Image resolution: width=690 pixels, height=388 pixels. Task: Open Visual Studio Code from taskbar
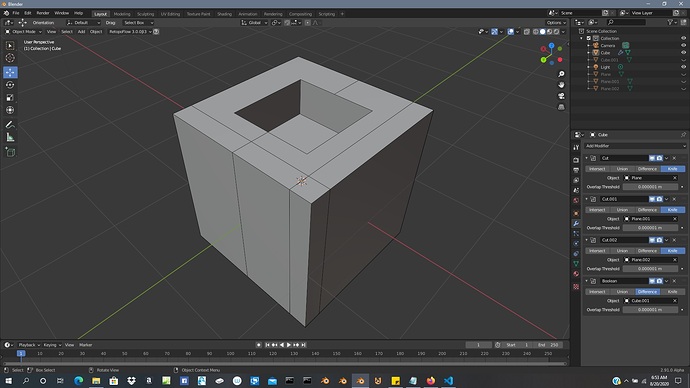pyautogui.click(x=448, y=381)
